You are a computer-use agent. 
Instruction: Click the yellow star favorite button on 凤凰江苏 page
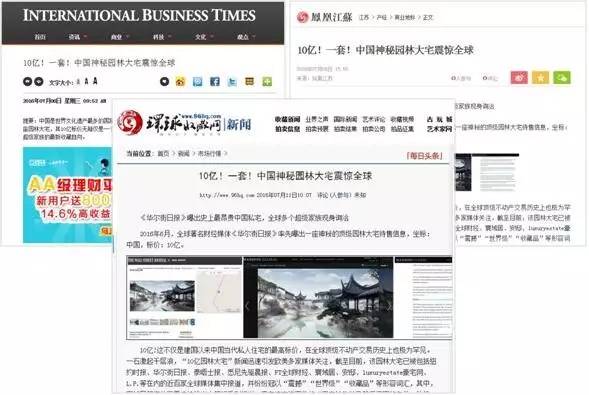point(541,78)
